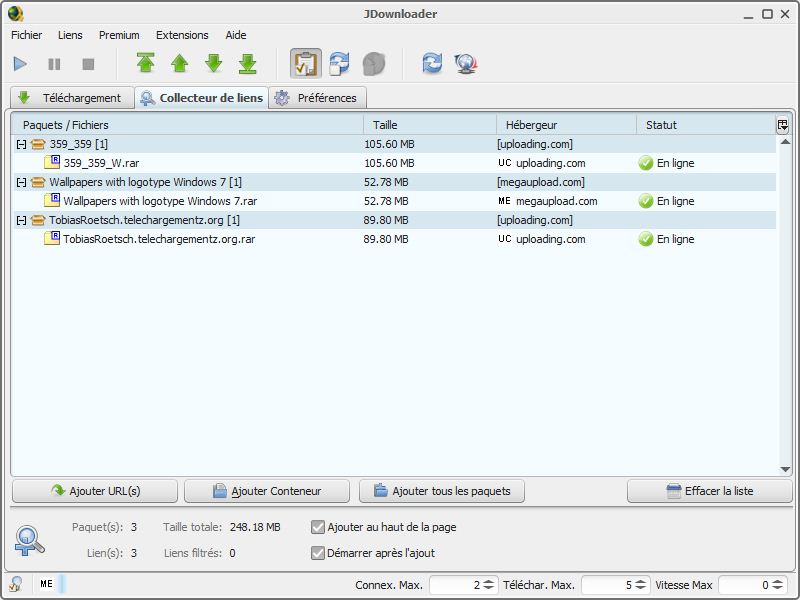Open the Aide menu

click(x=236, y=35)
